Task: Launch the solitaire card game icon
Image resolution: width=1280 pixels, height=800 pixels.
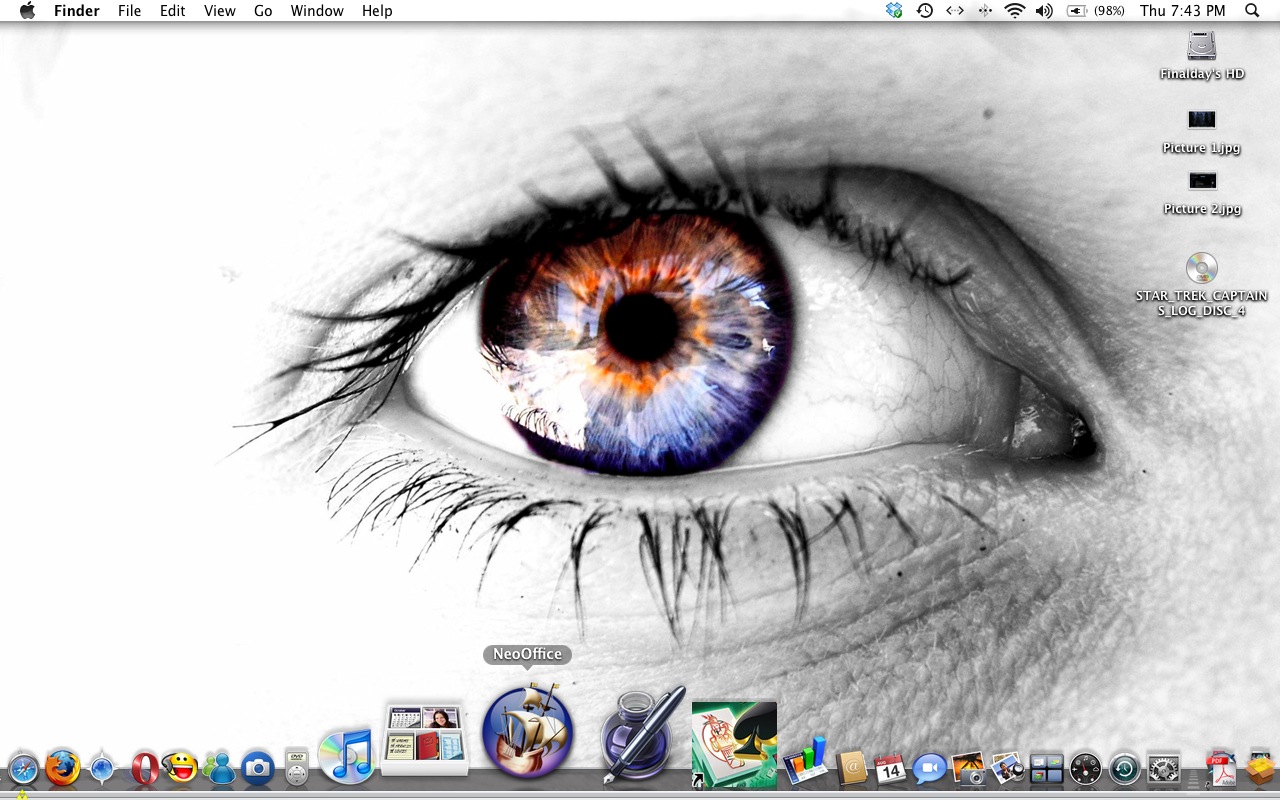Action: tap(734, 744)
